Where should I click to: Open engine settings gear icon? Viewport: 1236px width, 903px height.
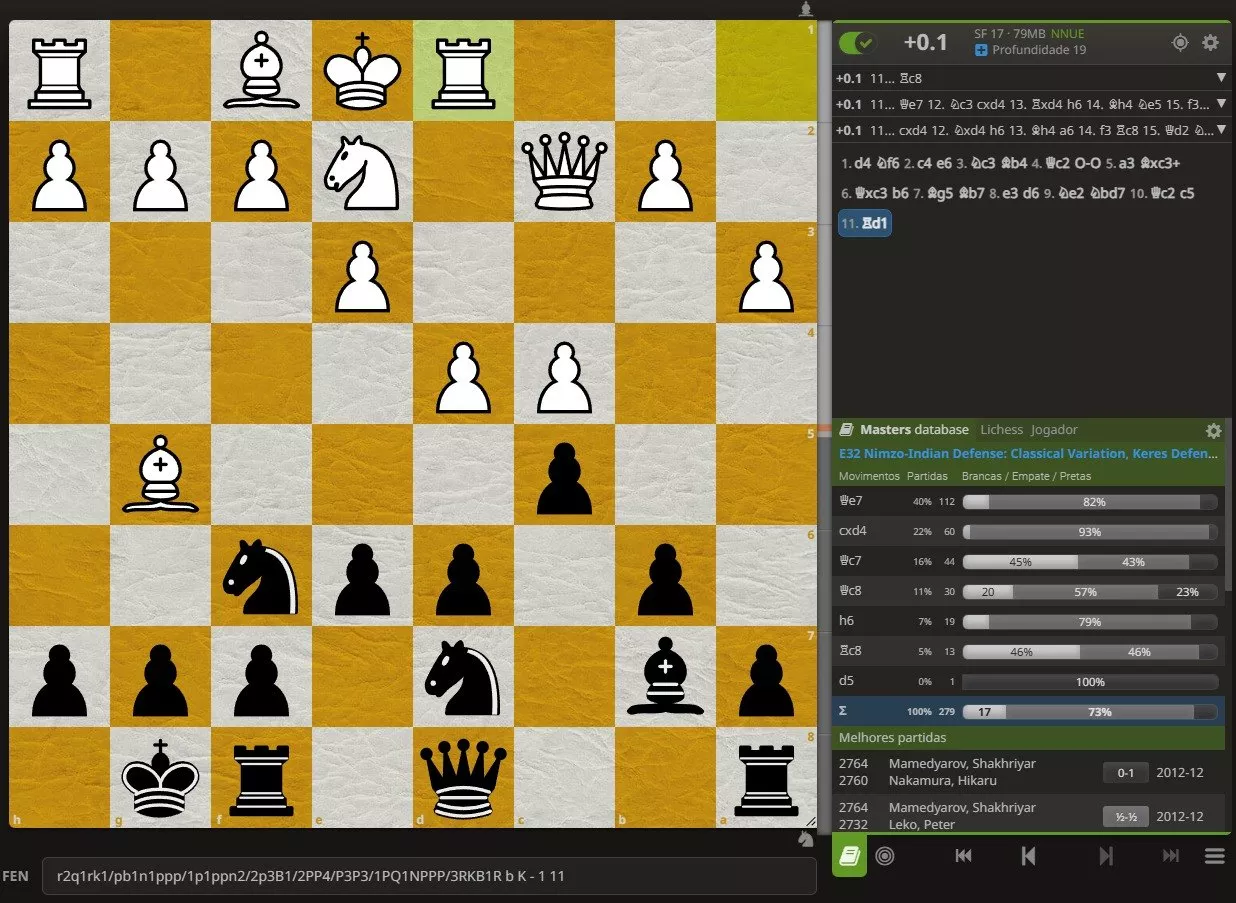(x=1210, y=43)
